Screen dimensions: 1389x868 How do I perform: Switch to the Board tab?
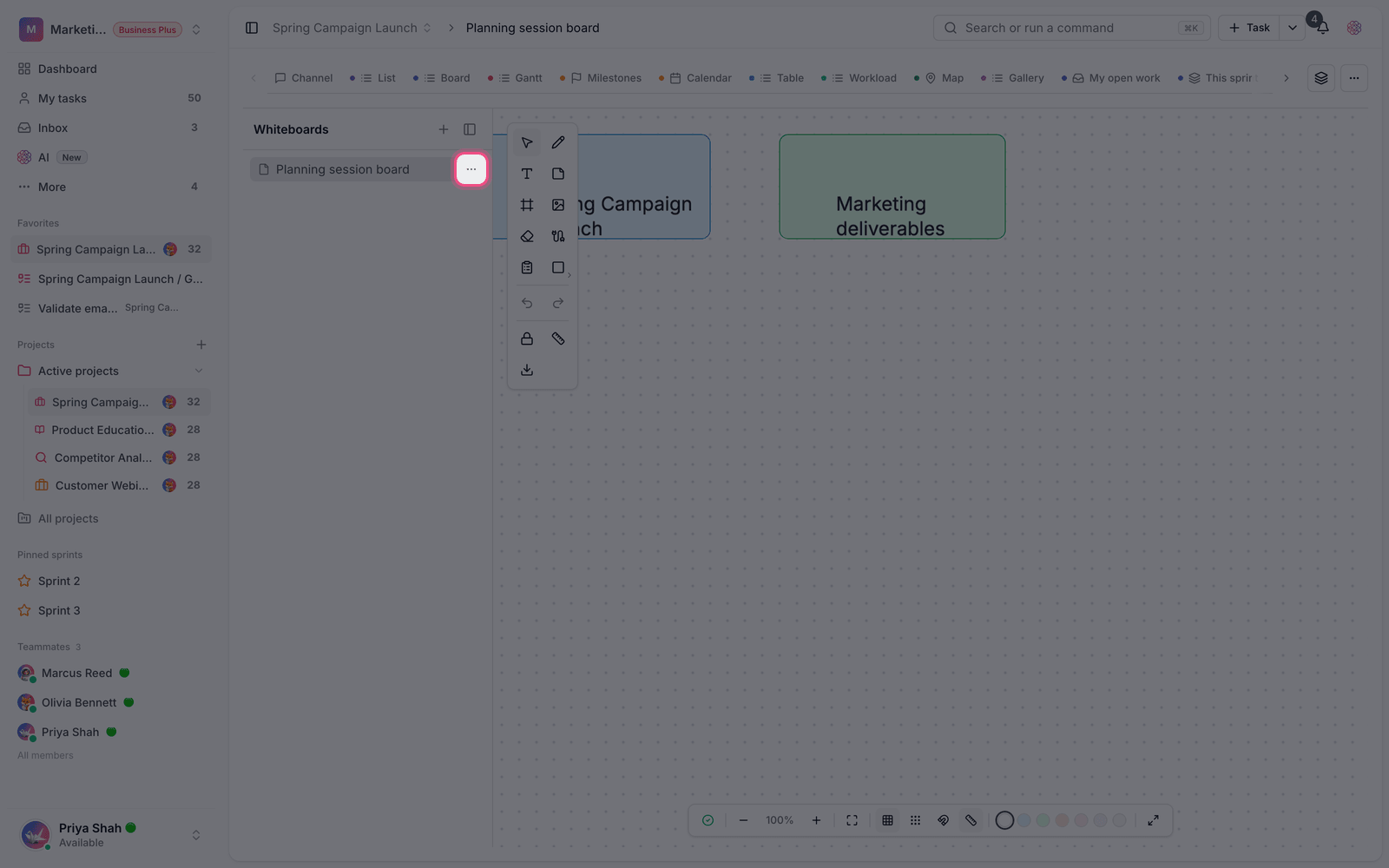click(x=442, y=78)
